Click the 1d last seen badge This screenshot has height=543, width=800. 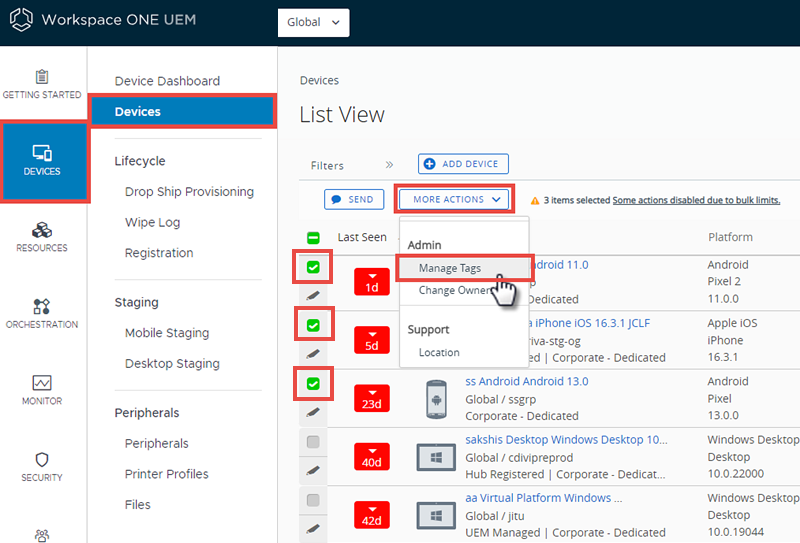point(372,282)
